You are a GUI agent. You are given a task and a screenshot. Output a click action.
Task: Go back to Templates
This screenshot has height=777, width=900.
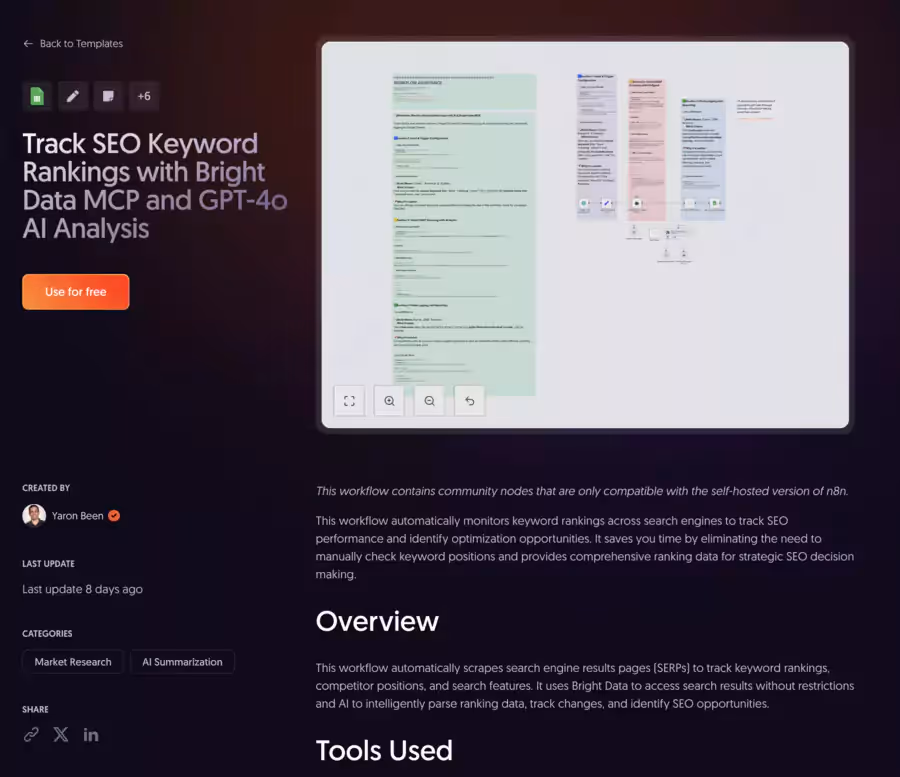pos(73,44)
